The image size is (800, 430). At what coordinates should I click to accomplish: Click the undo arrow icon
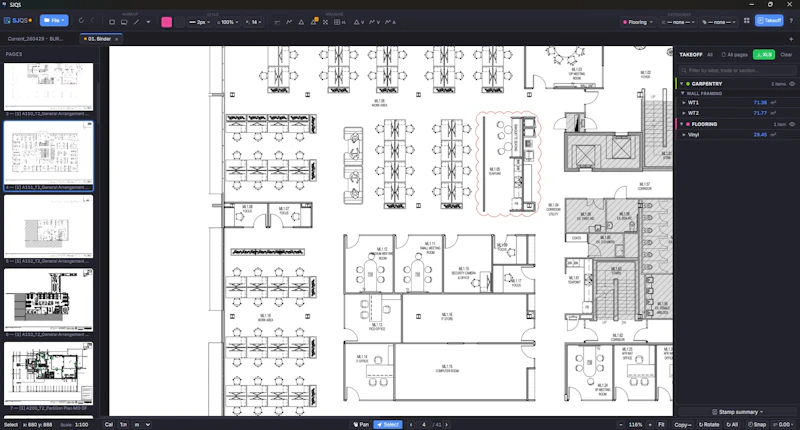[x=81, y=21]
